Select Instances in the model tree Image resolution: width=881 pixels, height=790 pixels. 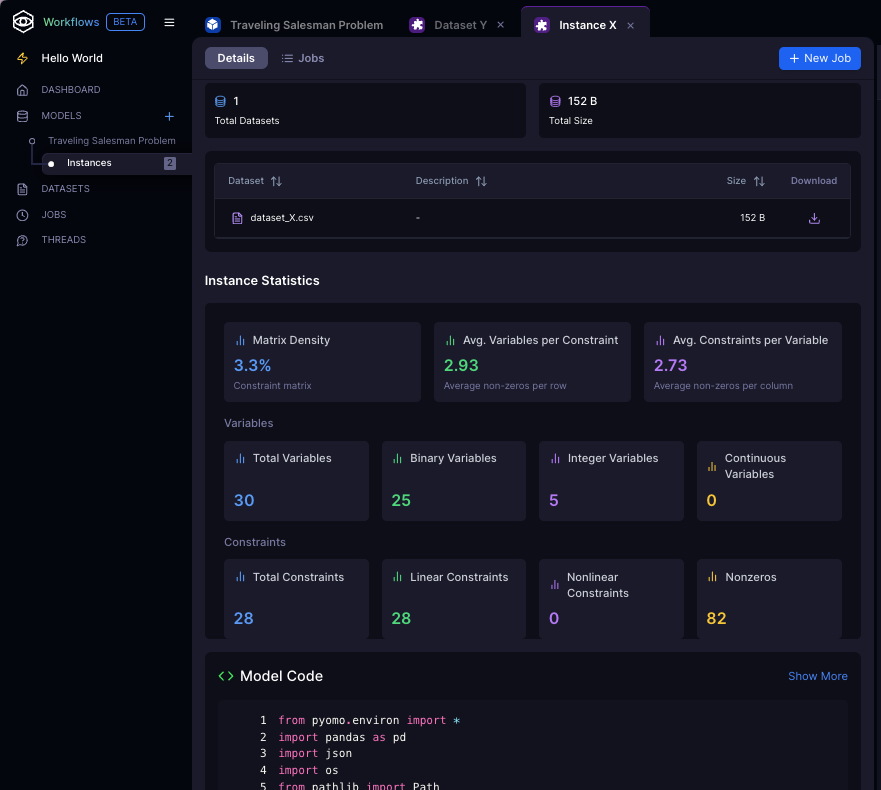click(x=89, y=163)
